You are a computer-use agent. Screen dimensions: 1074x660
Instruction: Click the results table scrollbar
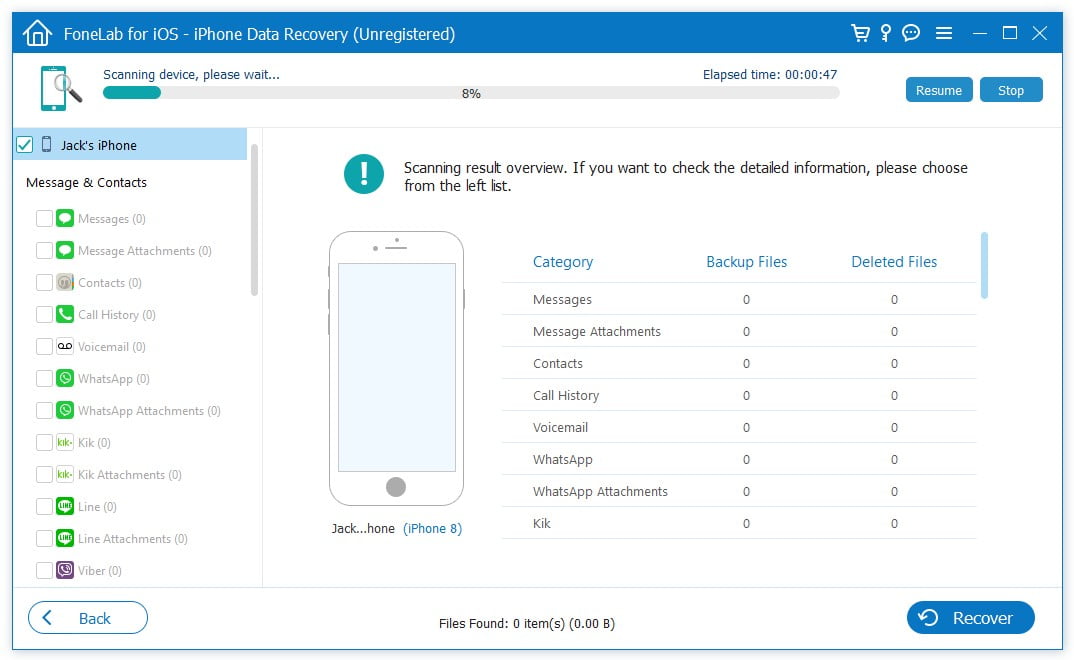(984, 266)
